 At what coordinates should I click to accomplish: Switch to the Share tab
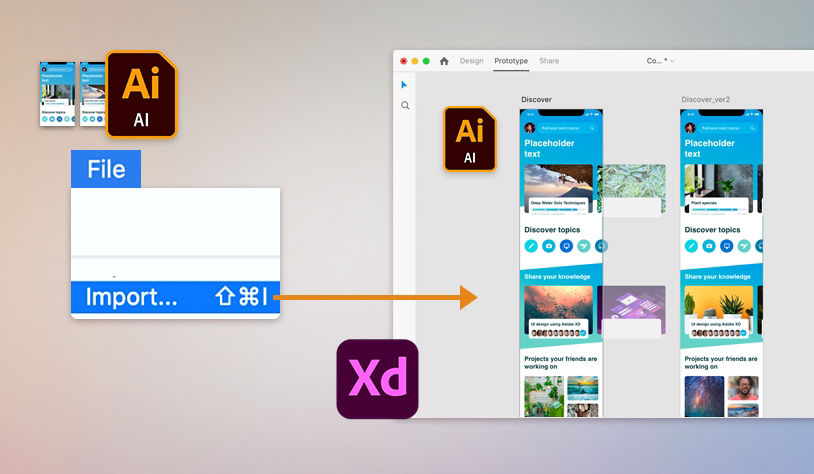pos(549,61)
